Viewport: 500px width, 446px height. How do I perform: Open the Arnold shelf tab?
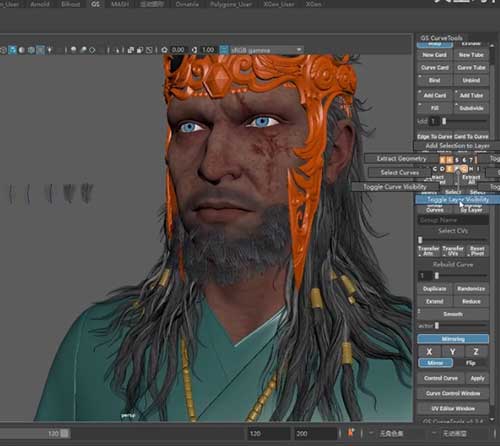click(x=39, y=4)
